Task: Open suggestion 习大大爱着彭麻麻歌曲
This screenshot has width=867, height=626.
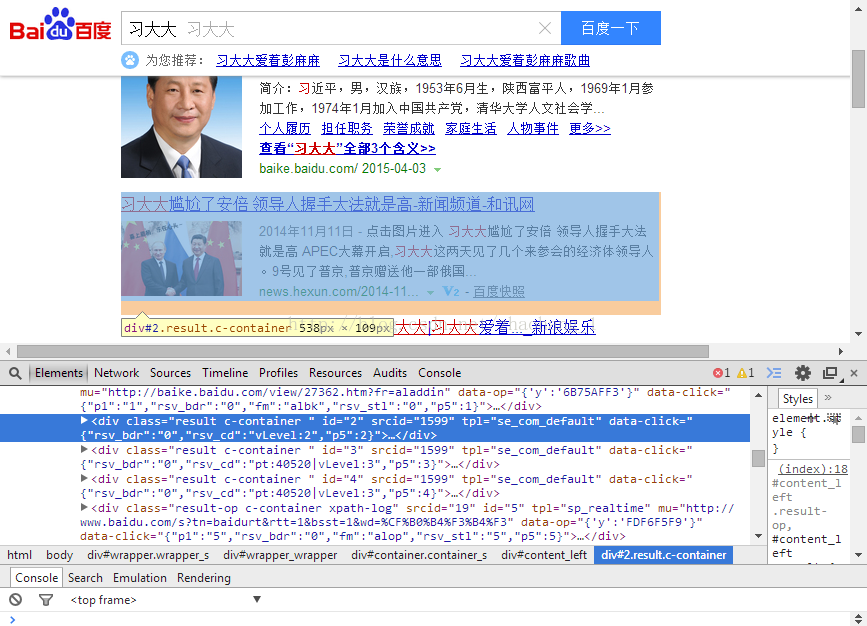Action: coord(525,60)
